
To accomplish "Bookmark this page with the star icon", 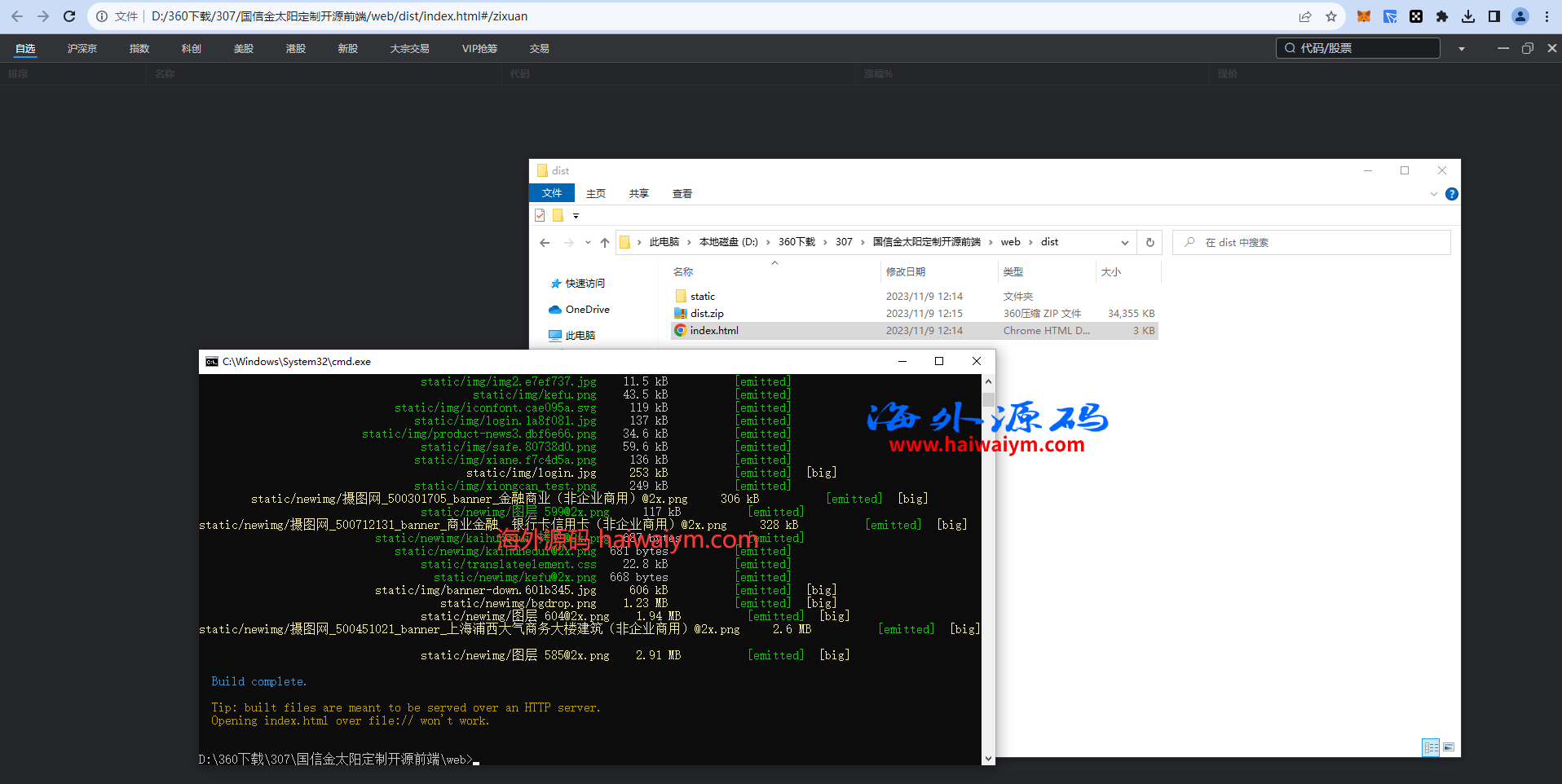I will pos(1331,16).
